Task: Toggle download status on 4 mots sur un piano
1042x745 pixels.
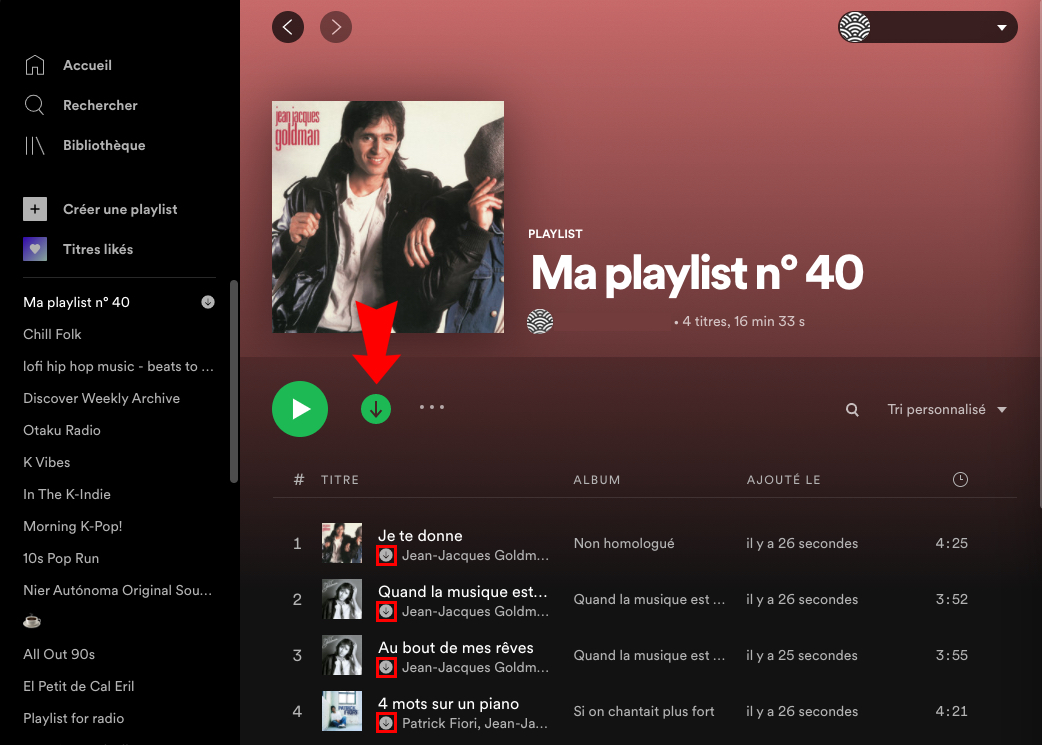Action: 386,723
